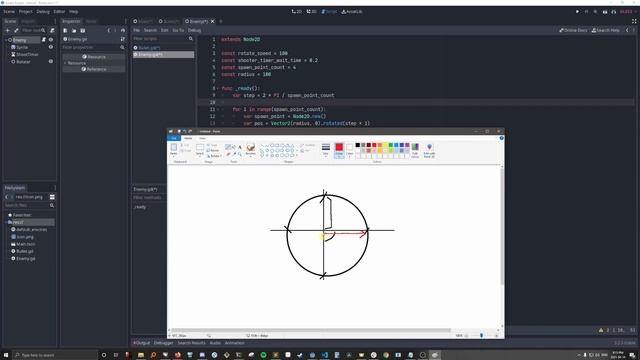Play the project with the run icon

[577, 11]
